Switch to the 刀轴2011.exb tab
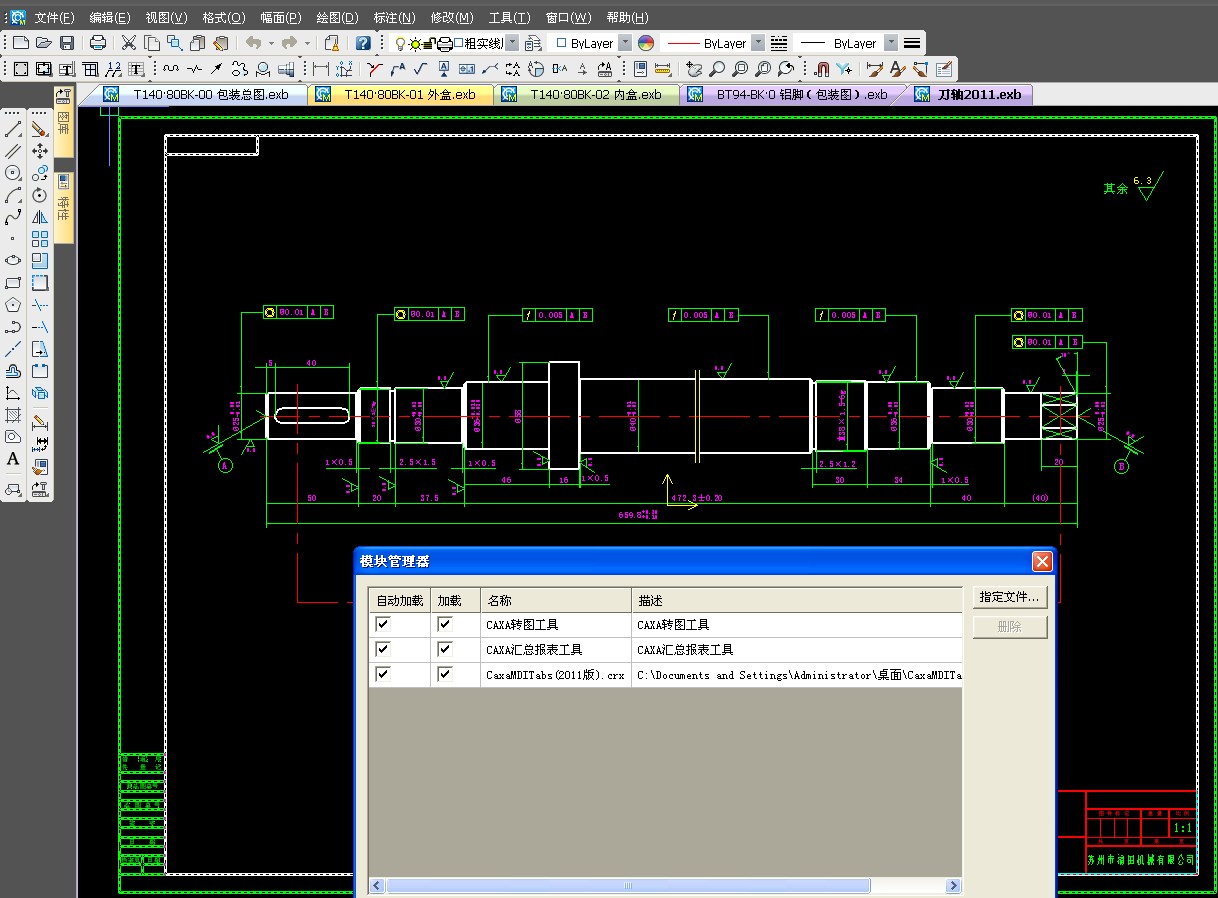 (979, 95)
